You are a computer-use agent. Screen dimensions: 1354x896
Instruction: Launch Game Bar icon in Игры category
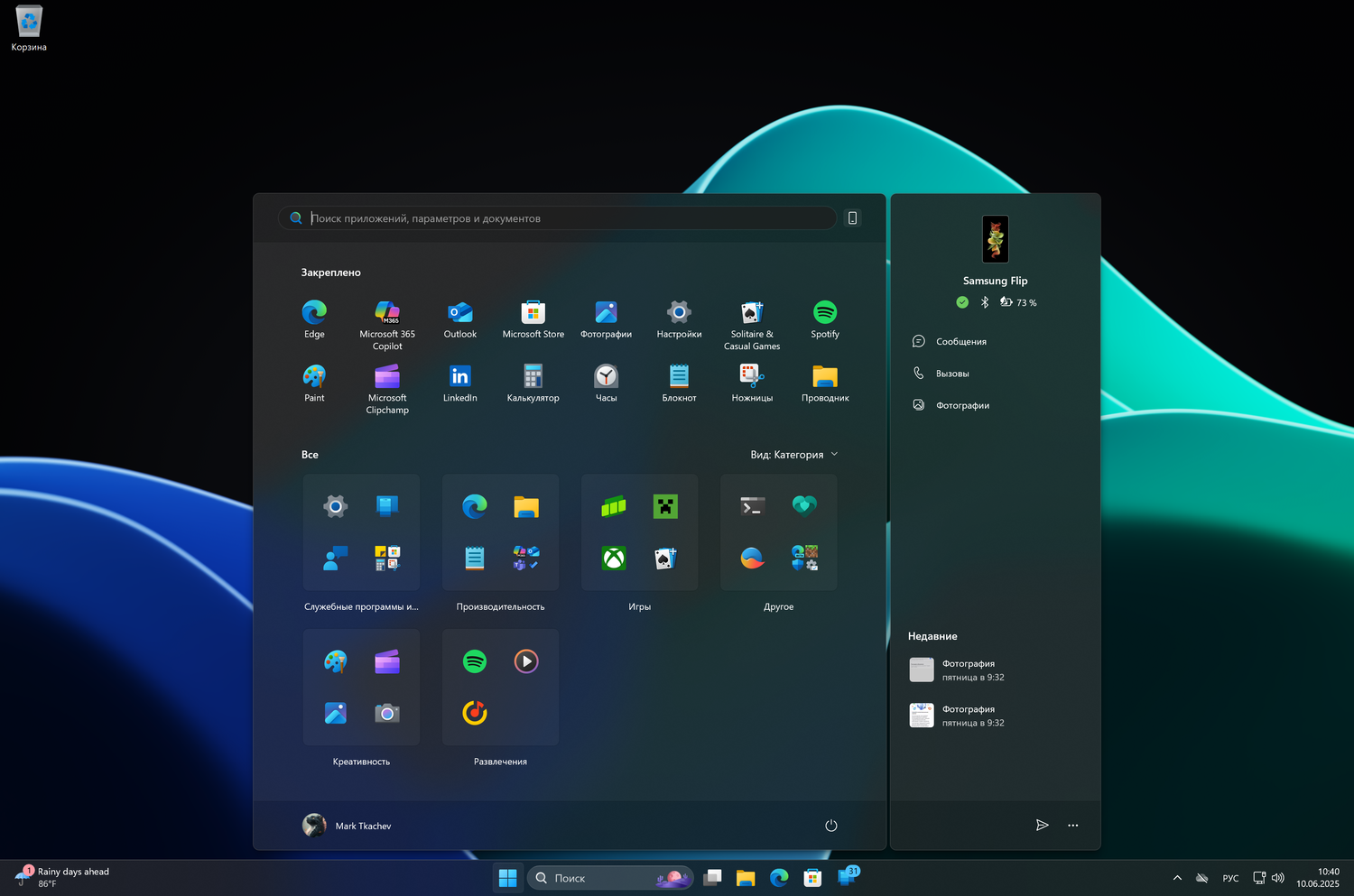coord(614,506)
